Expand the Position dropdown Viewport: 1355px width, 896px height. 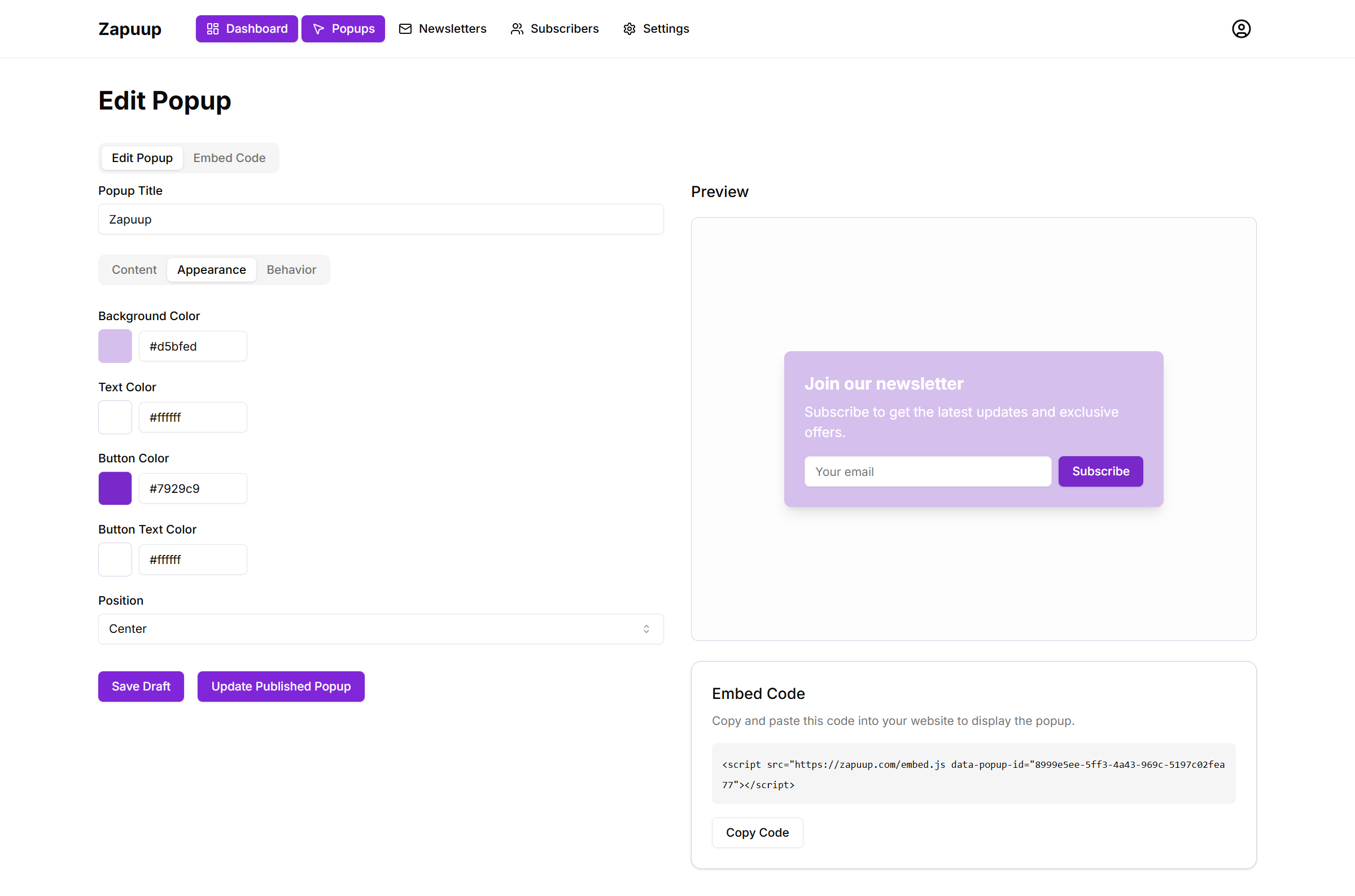coord(381,628)
